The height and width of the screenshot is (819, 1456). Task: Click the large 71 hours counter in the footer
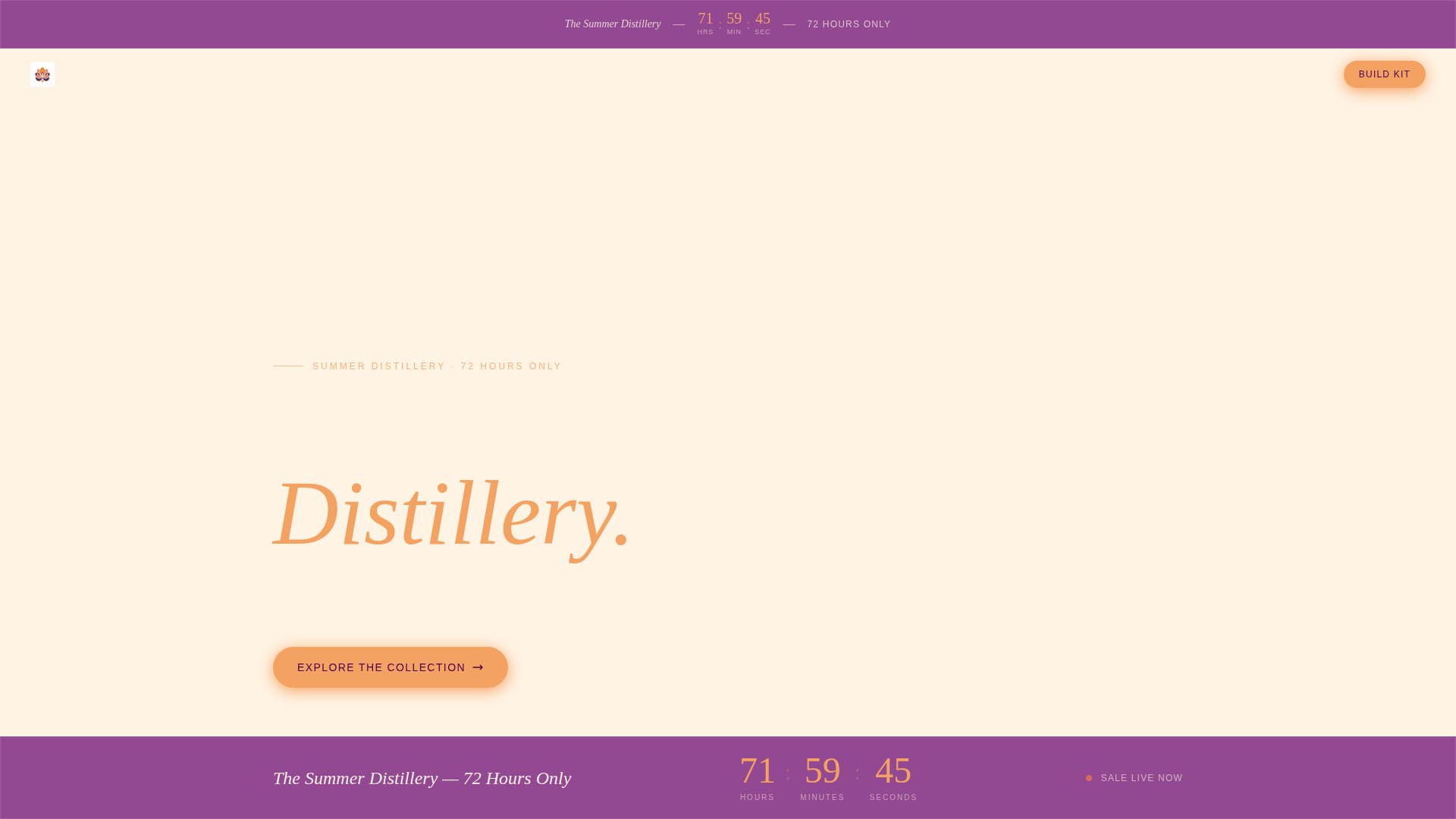[757, 770]
